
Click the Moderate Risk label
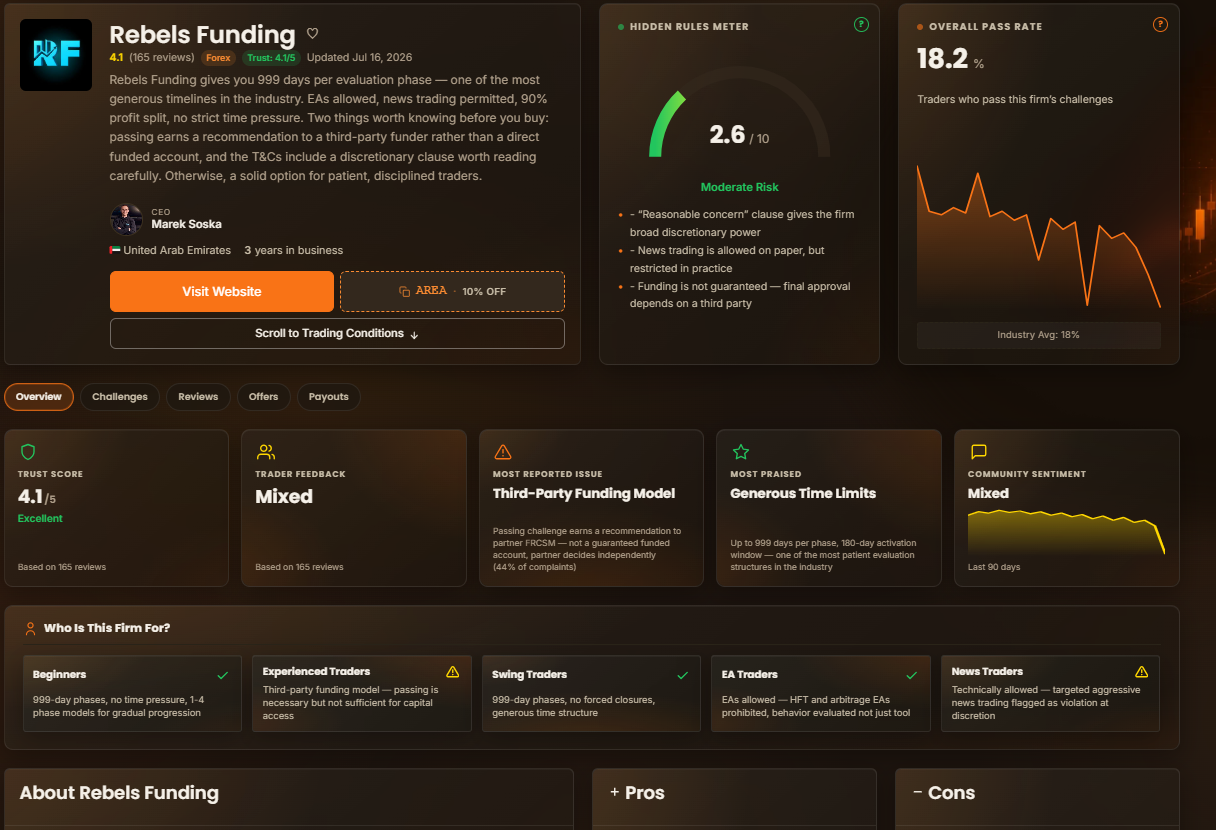pyautogui.click(x=739, y=187)
